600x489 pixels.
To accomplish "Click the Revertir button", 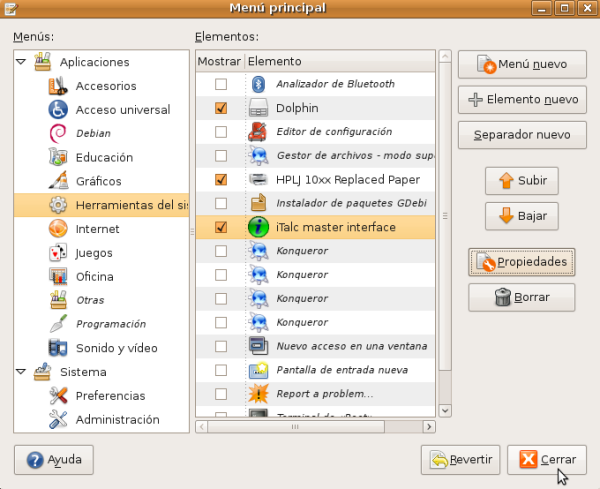I will [x=461, y=460].
